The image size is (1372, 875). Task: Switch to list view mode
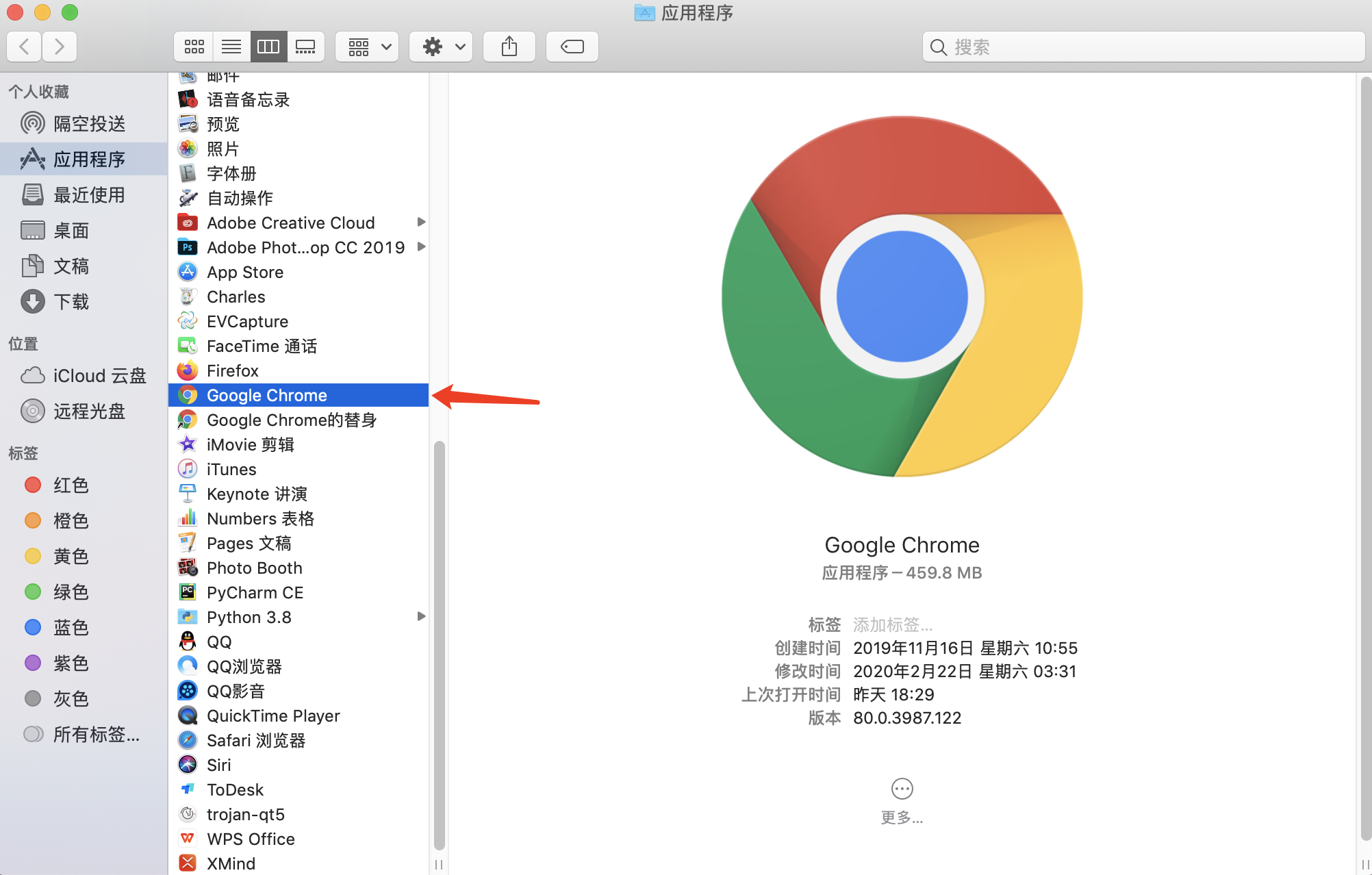(231, 47)
